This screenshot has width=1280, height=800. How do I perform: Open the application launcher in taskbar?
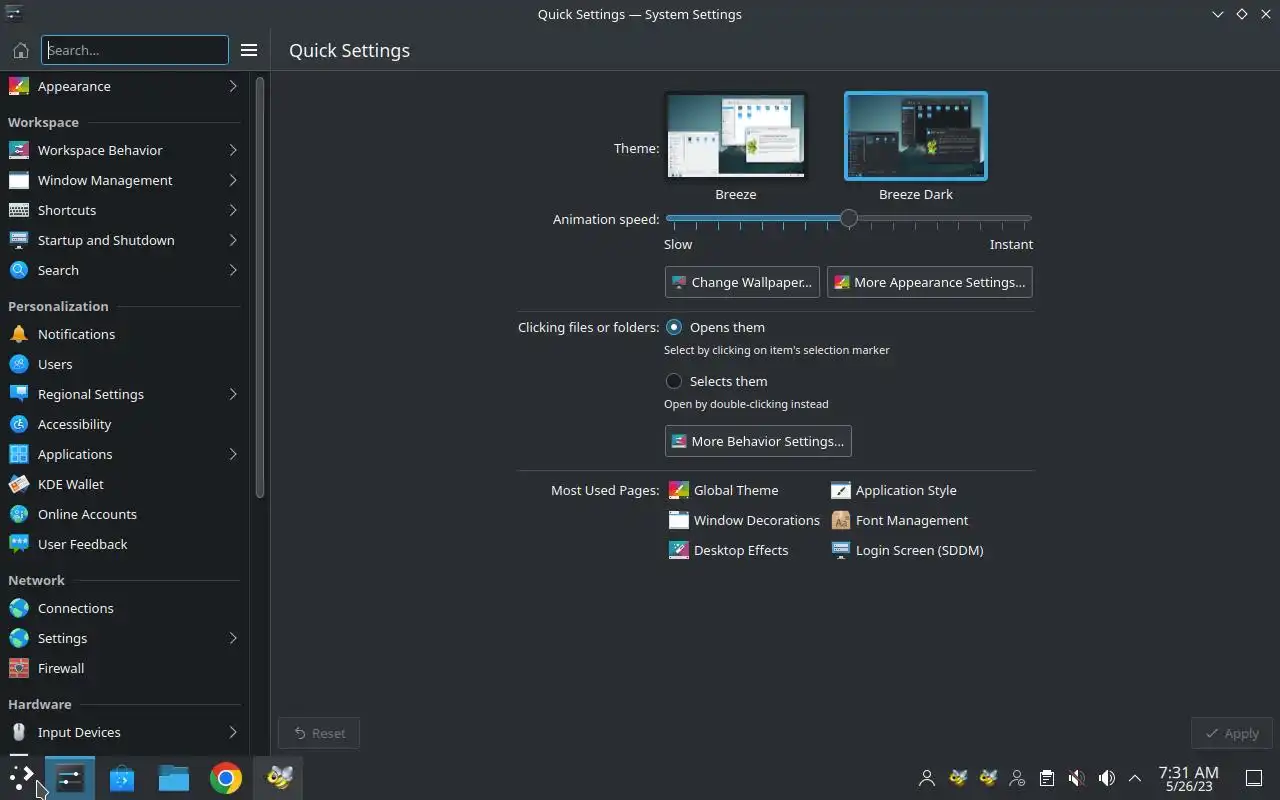tap(21, 777)
